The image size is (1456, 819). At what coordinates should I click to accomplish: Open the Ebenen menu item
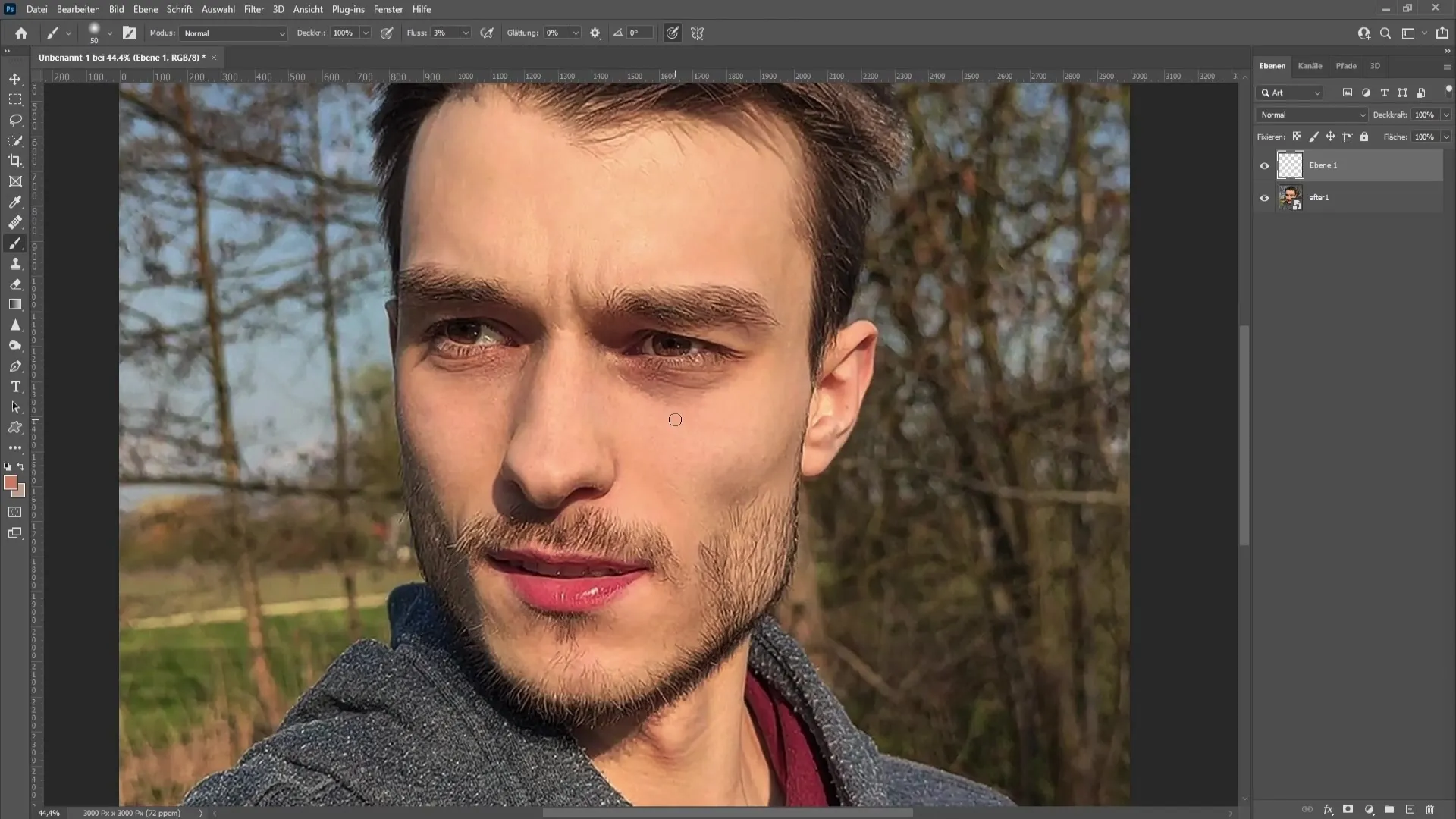click(x=145, y=9)
